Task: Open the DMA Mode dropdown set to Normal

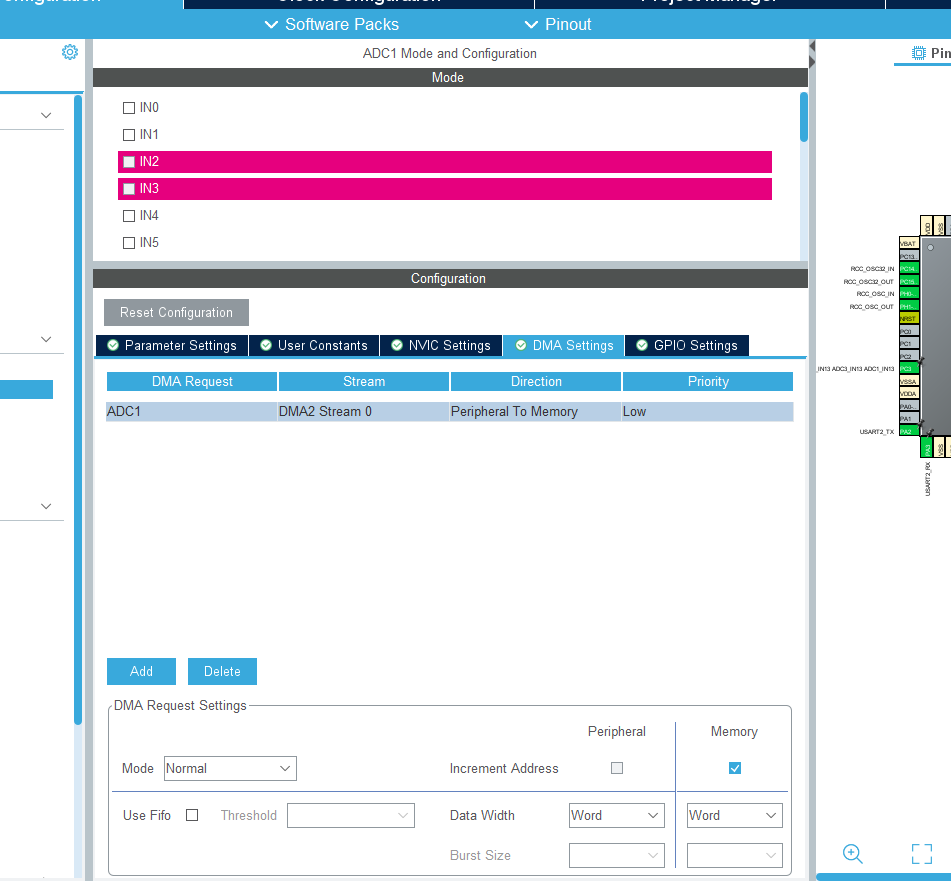Action: [x=230, y=768]
